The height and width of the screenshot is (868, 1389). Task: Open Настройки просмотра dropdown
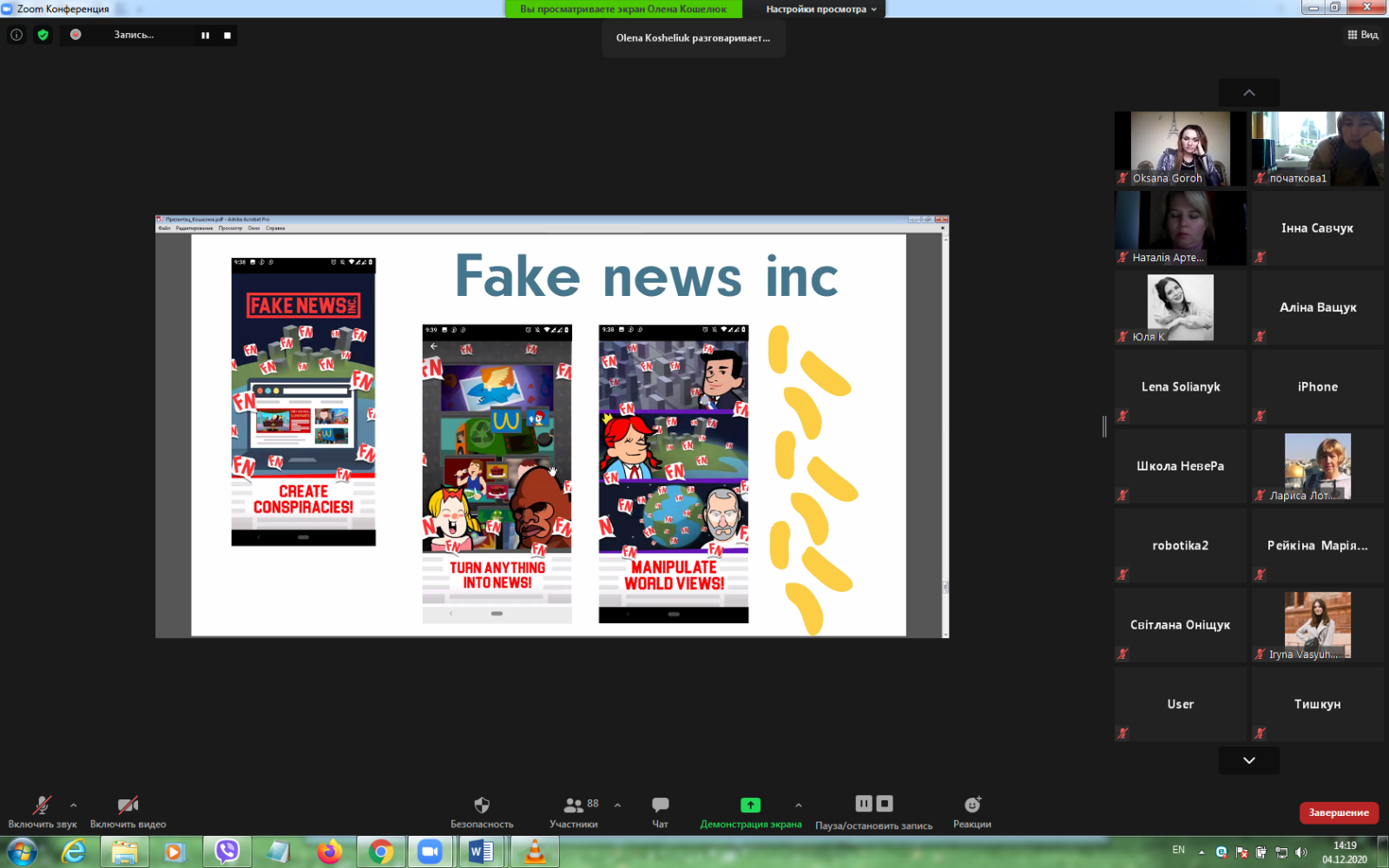click(x=820, y=9)
